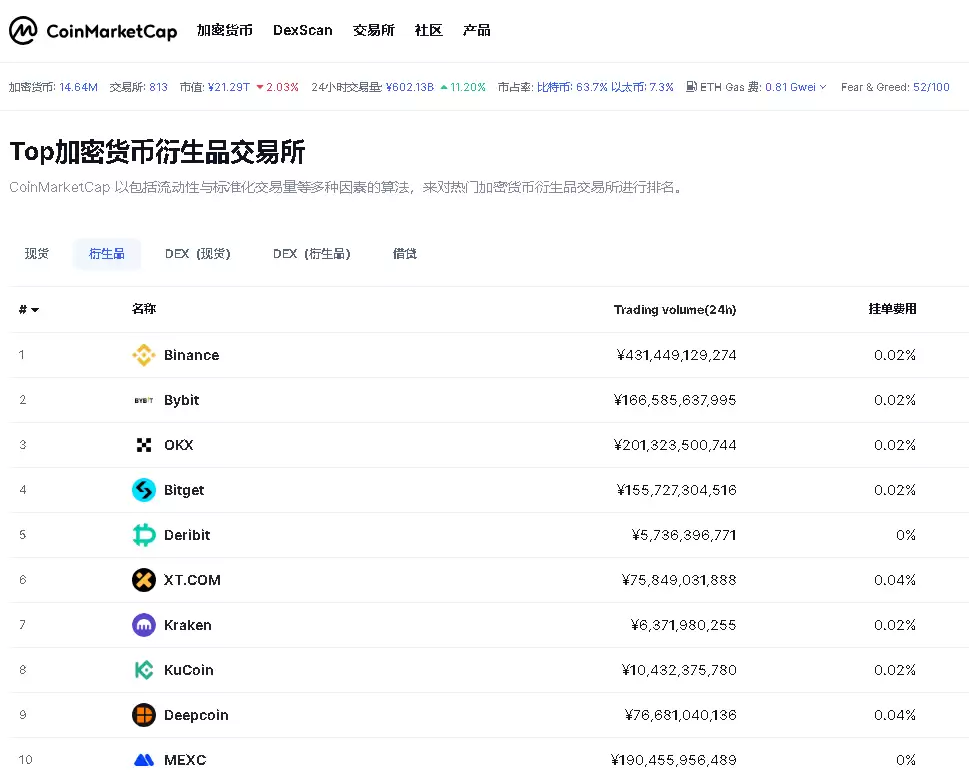Open the 借贷 tab
969x781 pixels.
click(x=404, y=253)
